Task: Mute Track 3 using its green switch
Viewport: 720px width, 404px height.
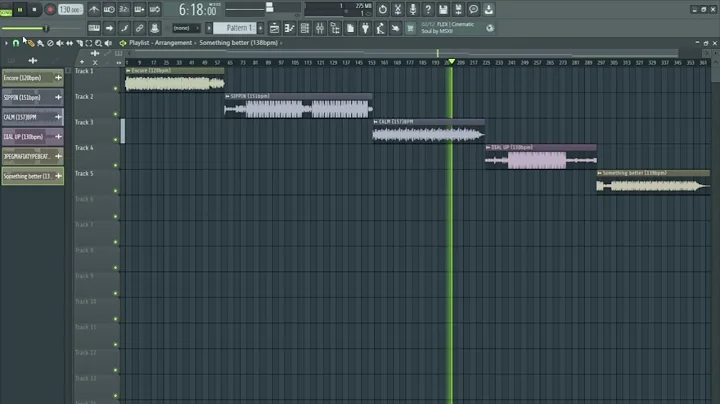Action: click(x=116, y=140)
